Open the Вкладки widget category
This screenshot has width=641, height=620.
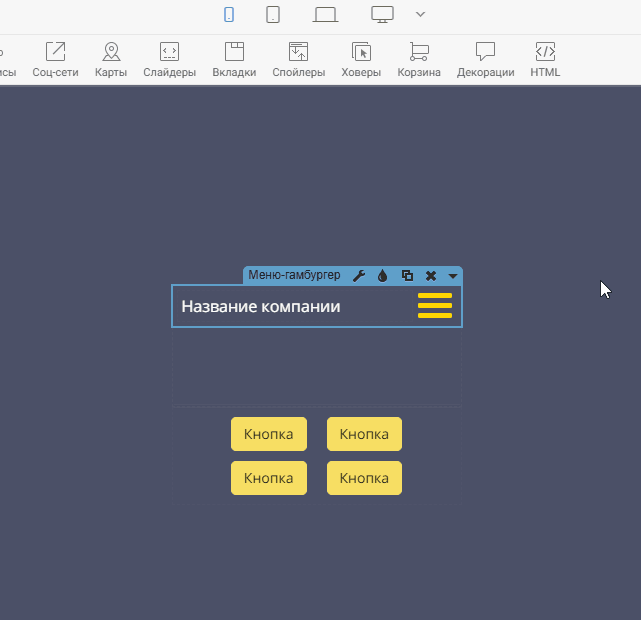pos(234,59)
